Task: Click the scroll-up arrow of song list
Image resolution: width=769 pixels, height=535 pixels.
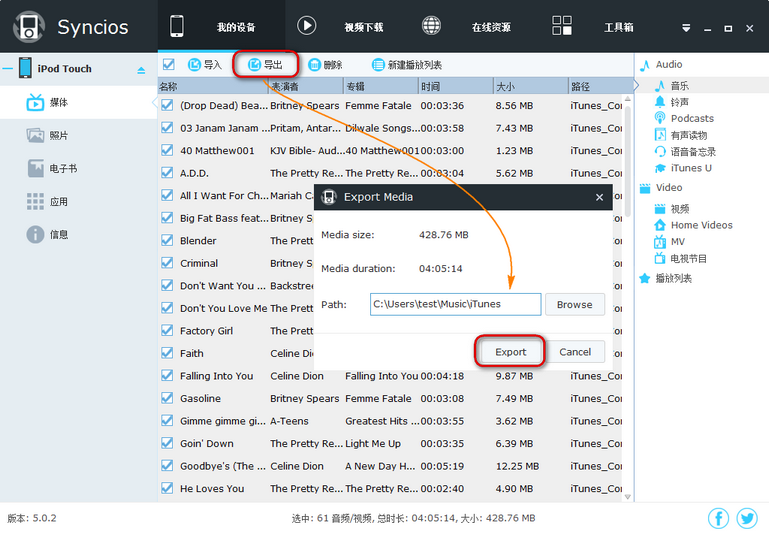Action: [x=628, y=99]
